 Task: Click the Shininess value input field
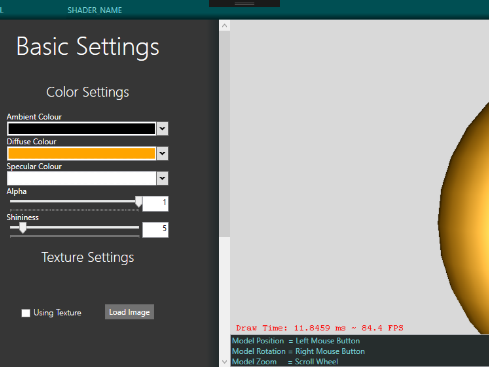155,230
